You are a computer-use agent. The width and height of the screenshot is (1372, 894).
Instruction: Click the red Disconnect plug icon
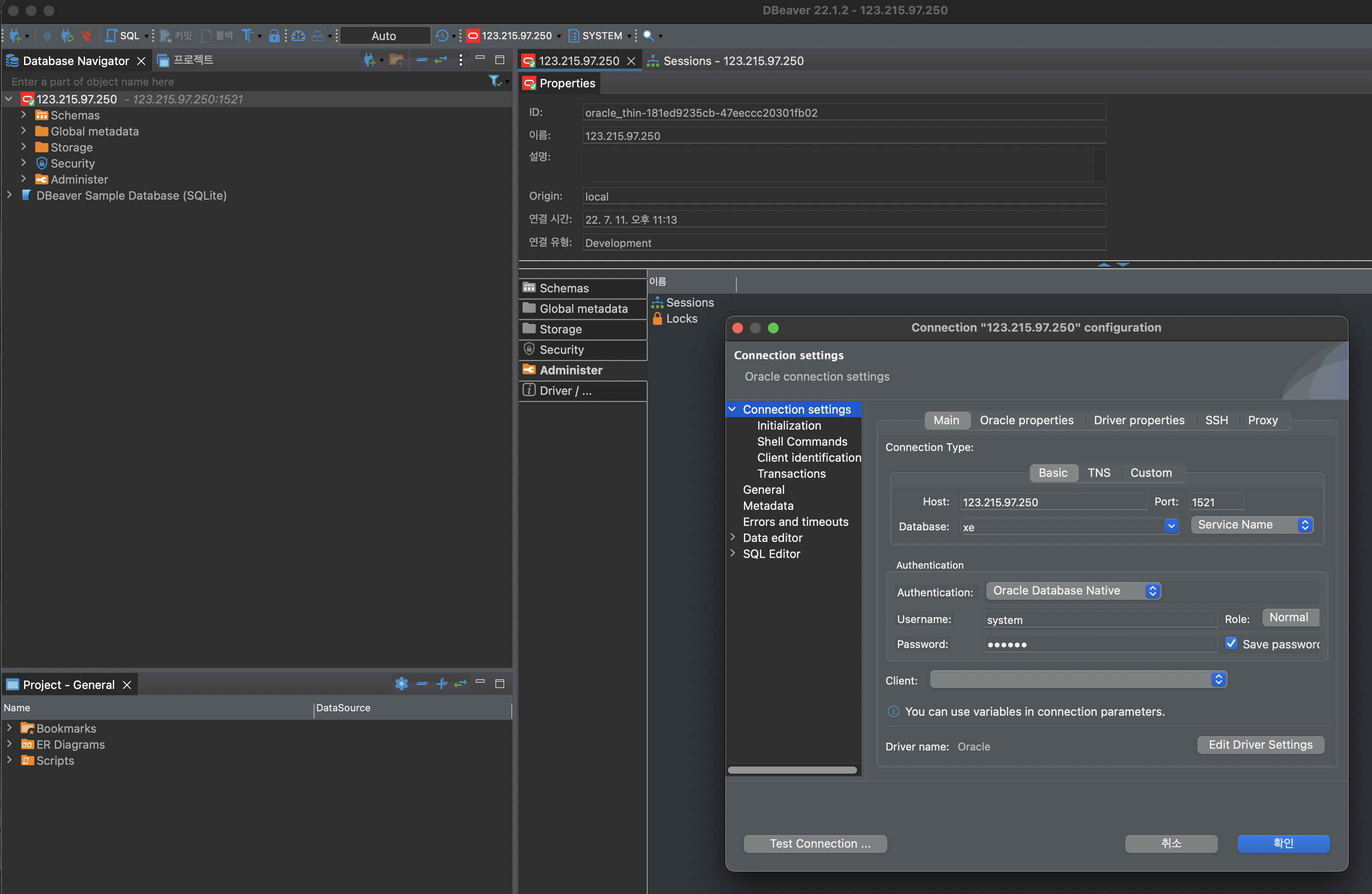(86, 36)
